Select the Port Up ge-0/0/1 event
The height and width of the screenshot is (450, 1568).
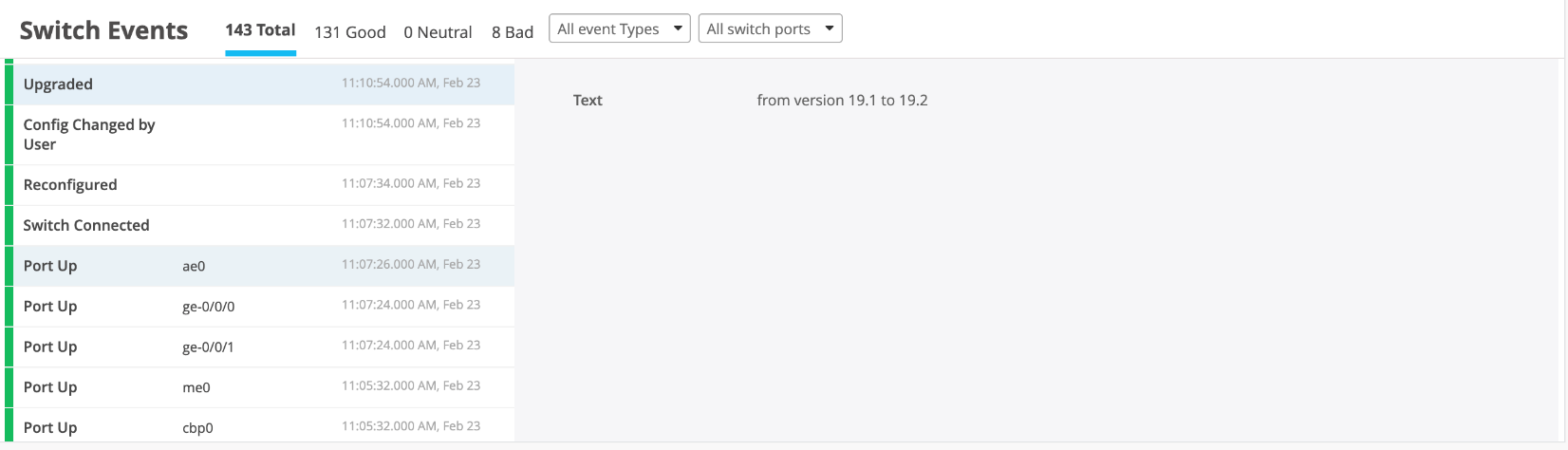coord(256,347)
